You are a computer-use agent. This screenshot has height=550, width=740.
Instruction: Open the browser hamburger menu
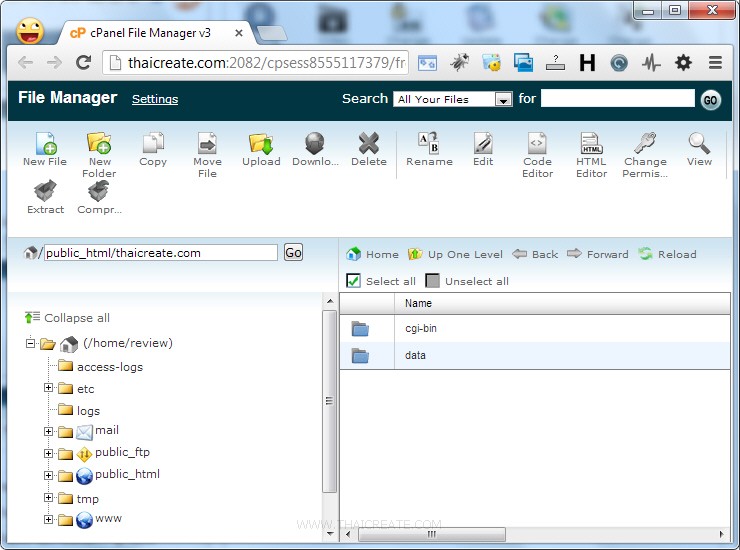coord(715,62)
